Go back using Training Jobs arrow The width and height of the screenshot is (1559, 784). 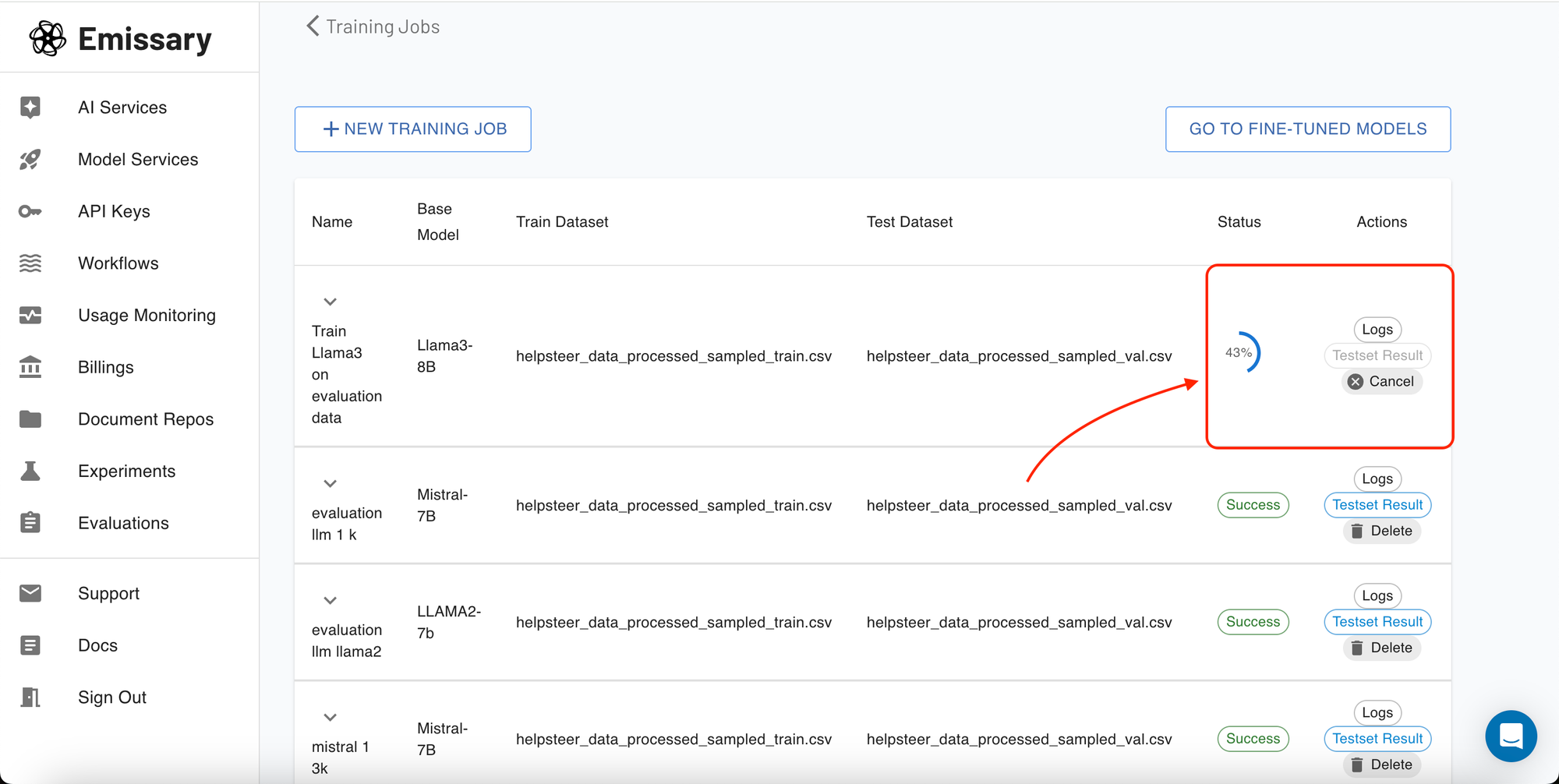[x=313, y=26]
